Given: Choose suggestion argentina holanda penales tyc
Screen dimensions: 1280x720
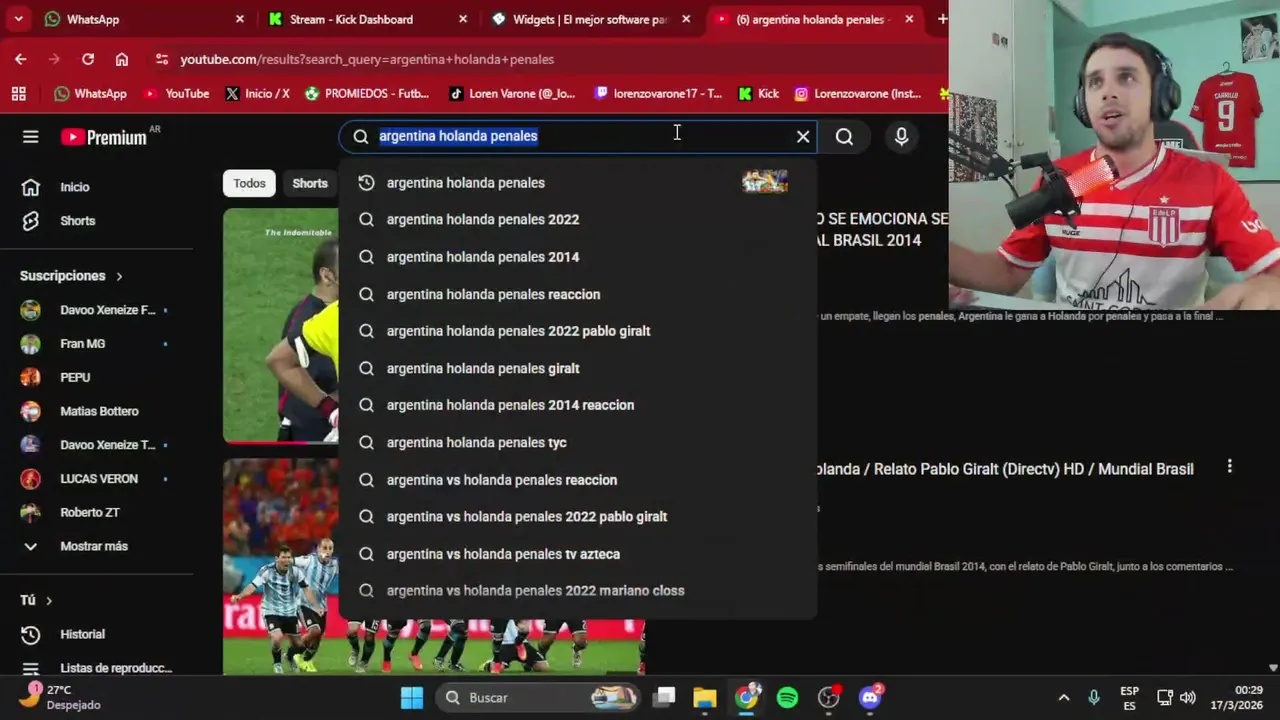Looking at the screenshot, I should click(x=577, y=442).
